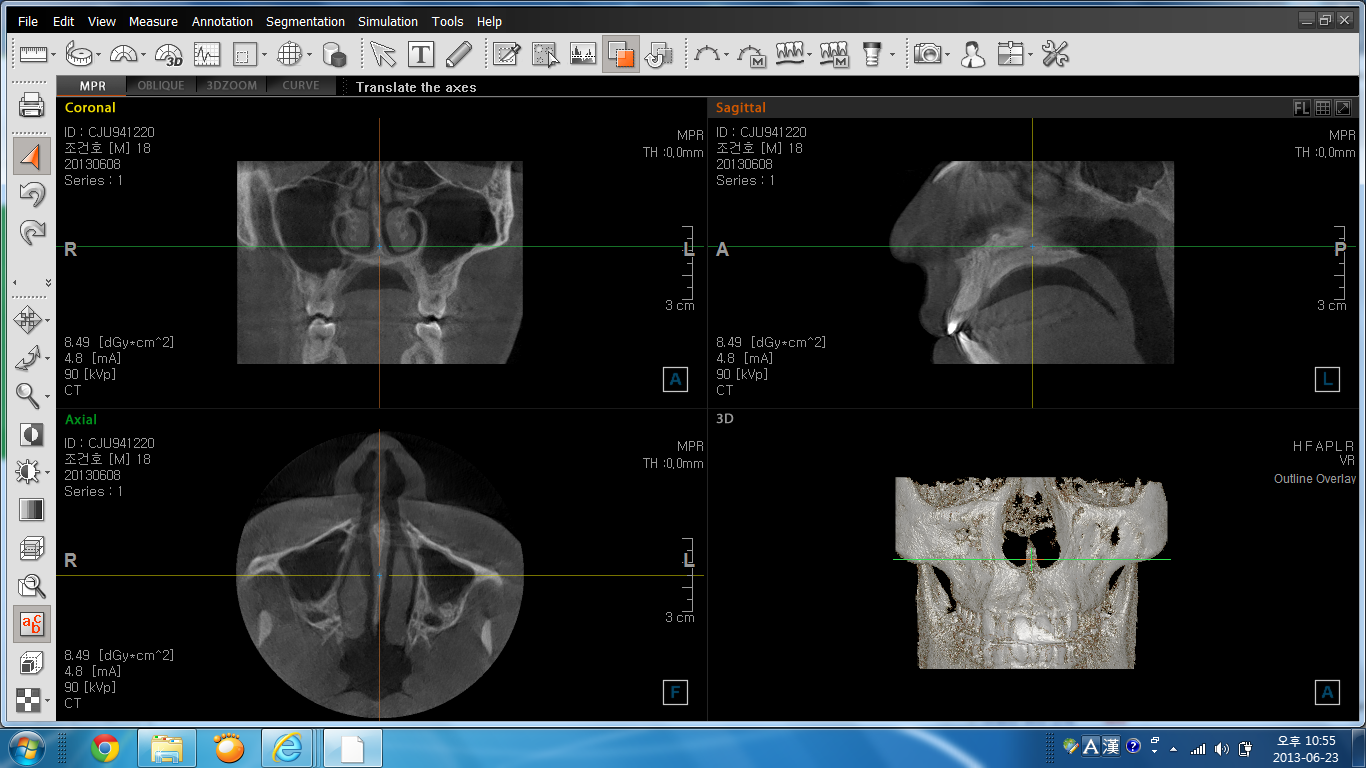Click the FL button in Sagittal view

click(1301, 108)
